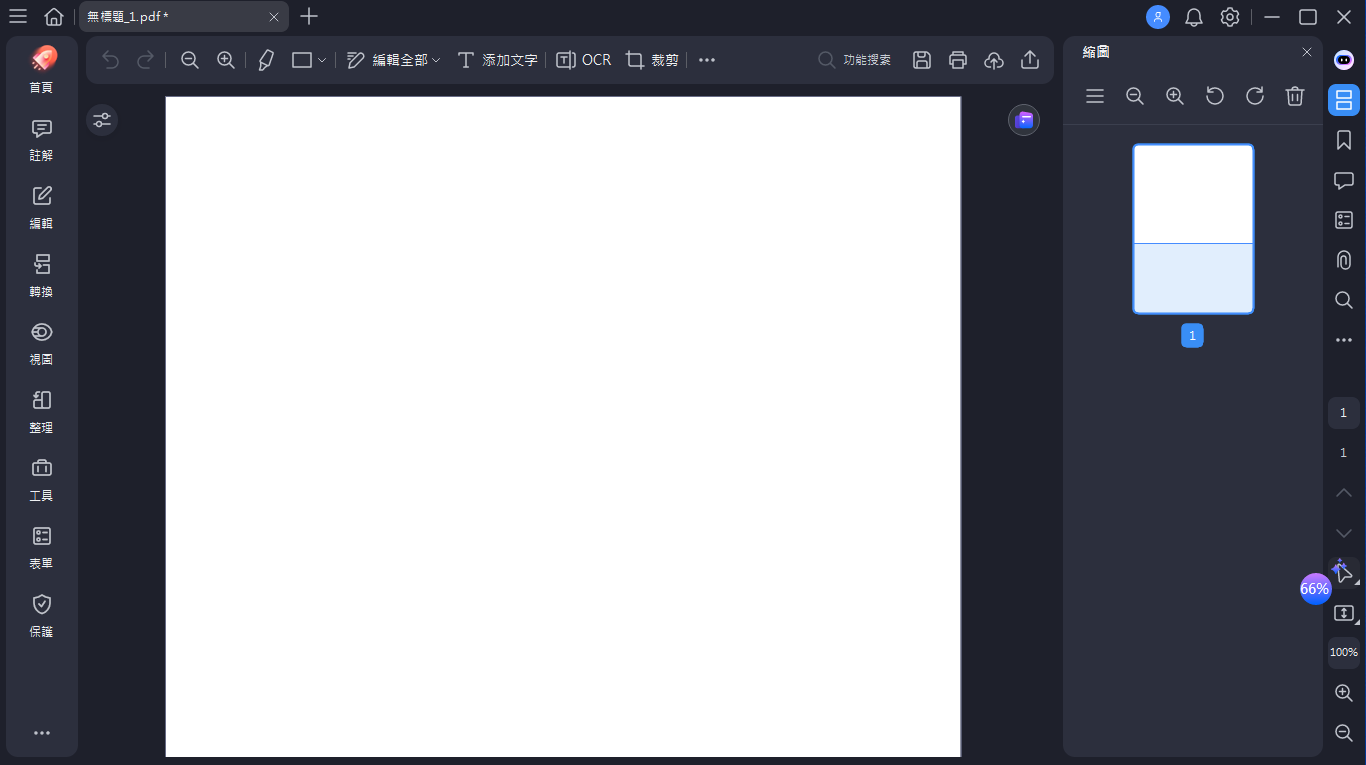Open the 視圖 view section
1366x765 pixels.
click(42, 344)
